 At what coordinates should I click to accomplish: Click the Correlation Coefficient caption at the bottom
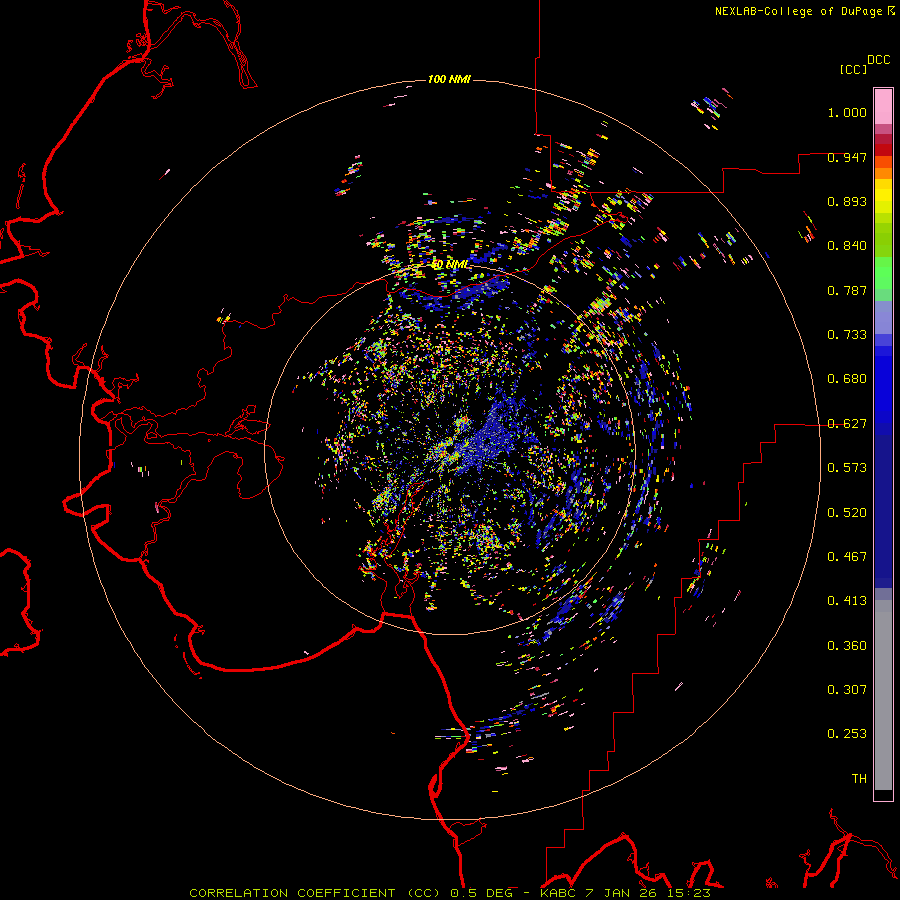[x=450, y=893]
